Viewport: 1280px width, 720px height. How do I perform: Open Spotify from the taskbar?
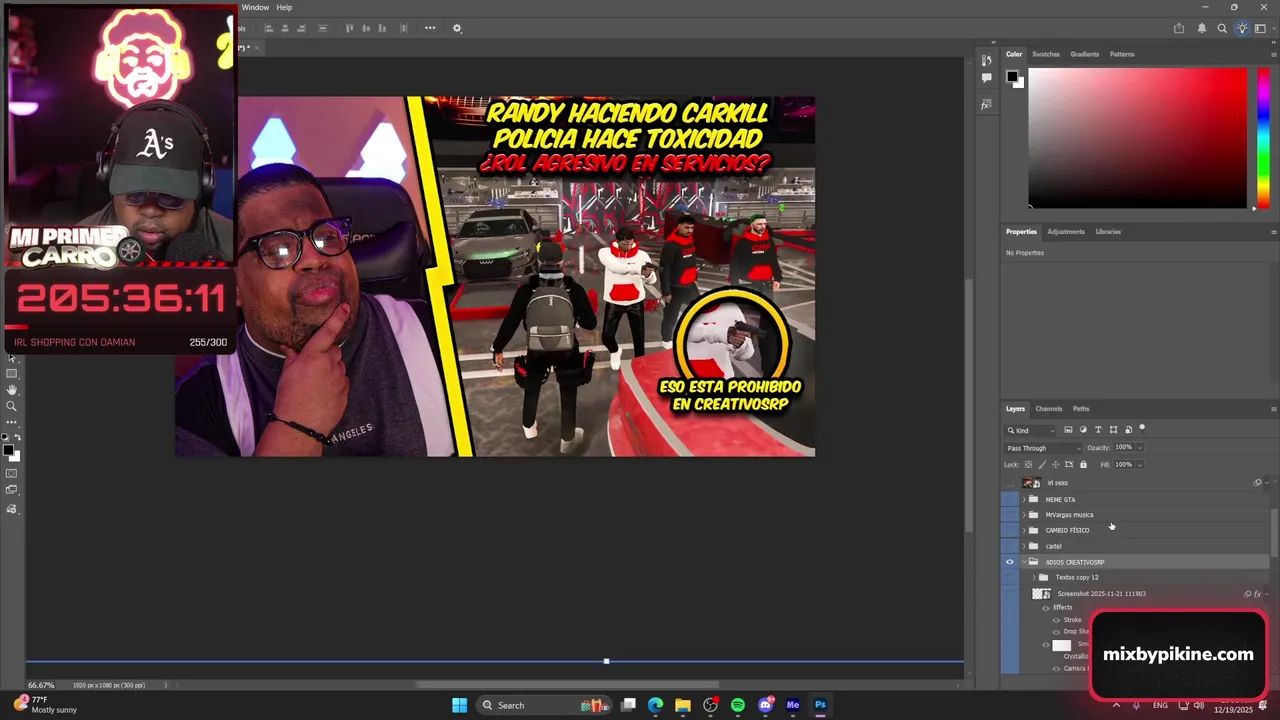pos(738,705)
